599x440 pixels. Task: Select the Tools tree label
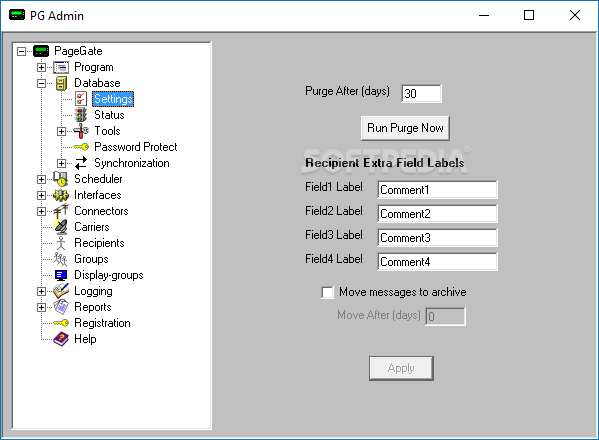click(x=107, y=131)
